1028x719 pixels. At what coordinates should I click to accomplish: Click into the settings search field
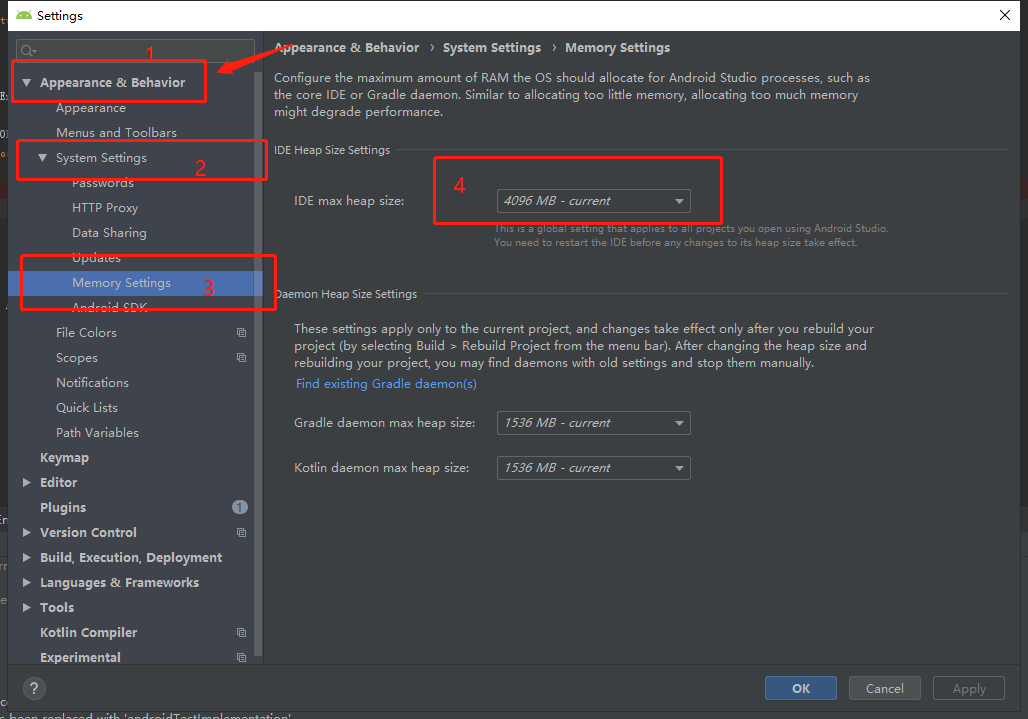click(135, 50)
